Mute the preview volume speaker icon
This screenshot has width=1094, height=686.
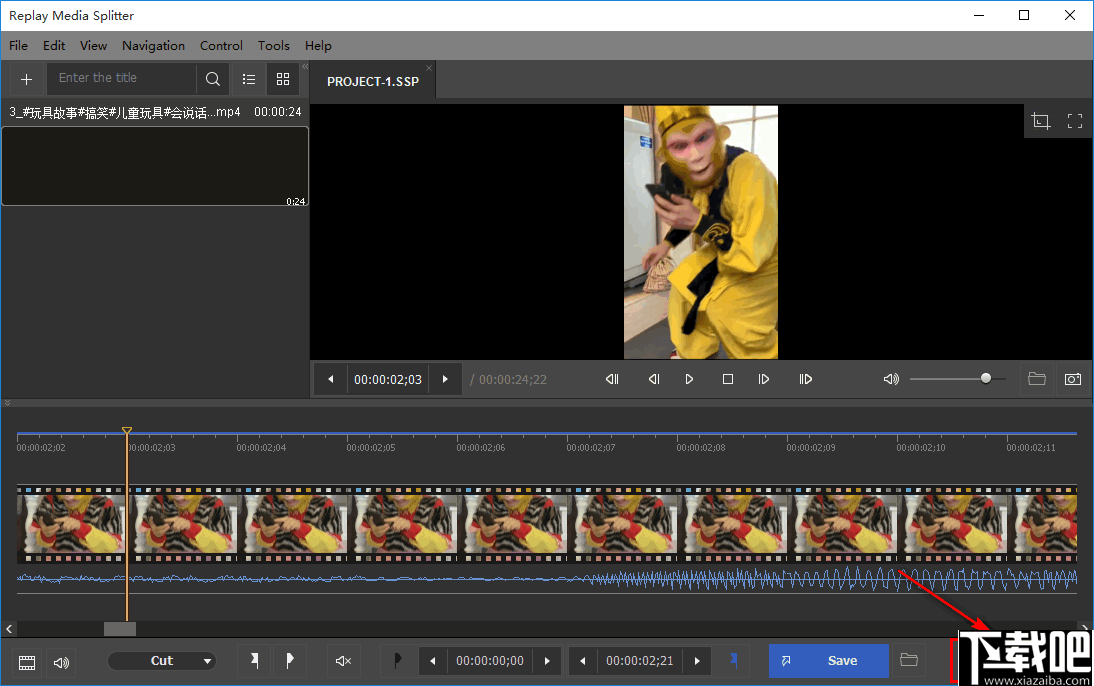pyautogui.click(x=891, y=379)
